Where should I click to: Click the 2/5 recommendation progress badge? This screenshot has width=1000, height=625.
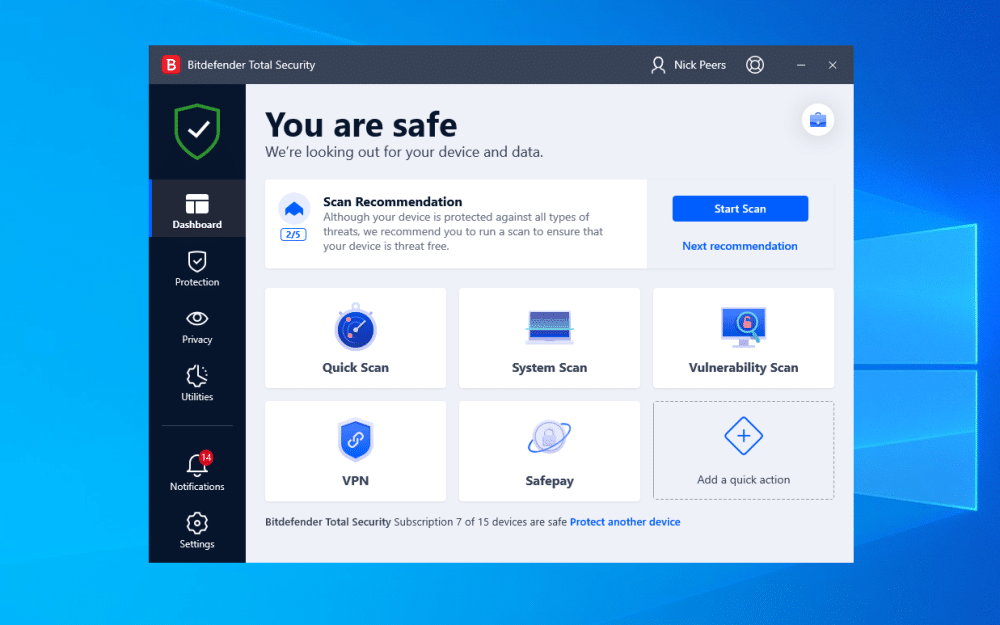[x=294, y=234]
